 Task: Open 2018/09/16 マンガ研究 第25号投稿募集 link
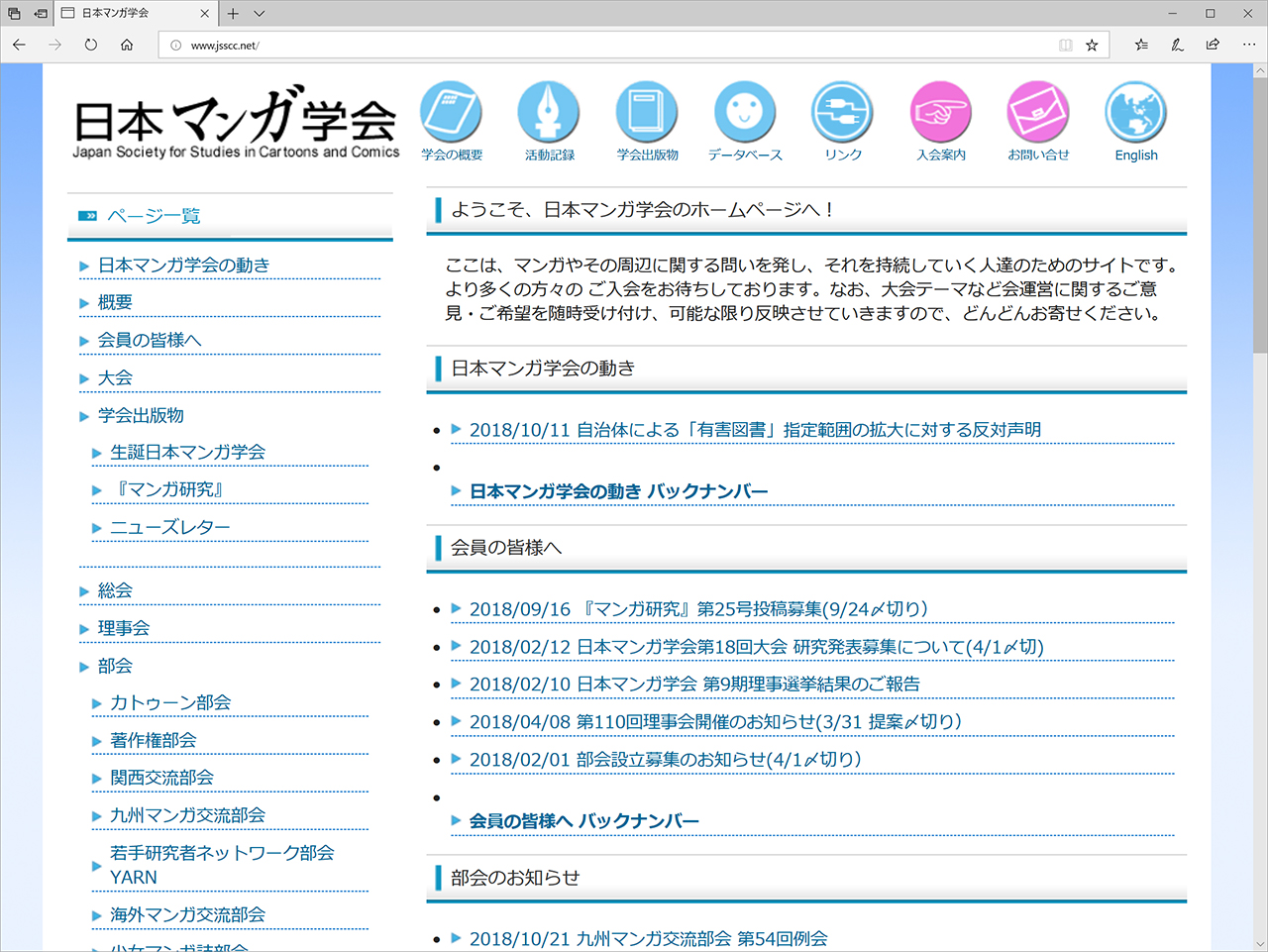click(698, 608)
